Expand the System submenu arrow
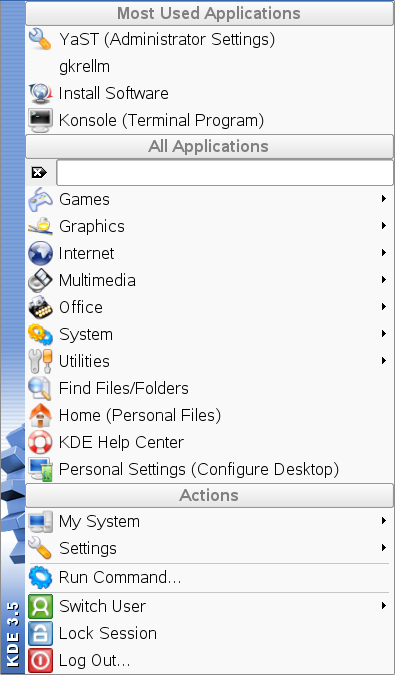The height and width of the screenshot is (675, 395). click(383, 334)
